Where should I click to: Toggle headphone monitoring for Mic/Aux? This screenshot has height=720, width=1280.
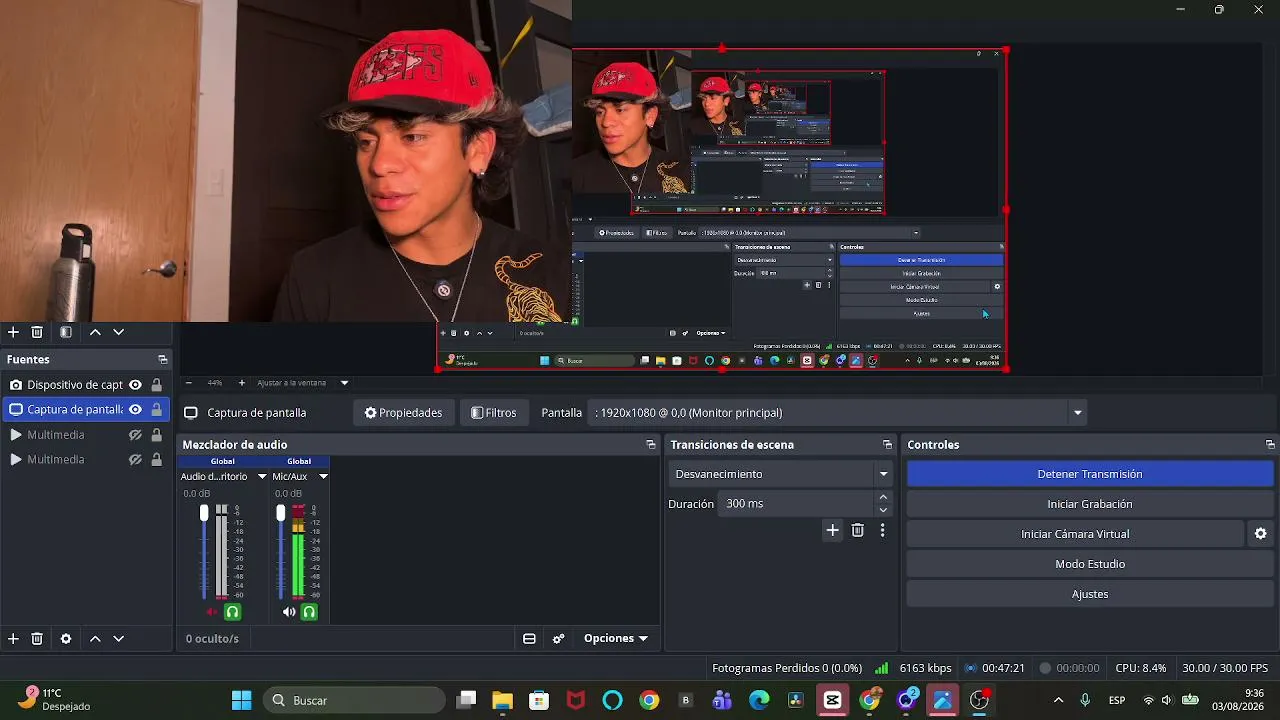pyautogui.click(x=309, y=612)
